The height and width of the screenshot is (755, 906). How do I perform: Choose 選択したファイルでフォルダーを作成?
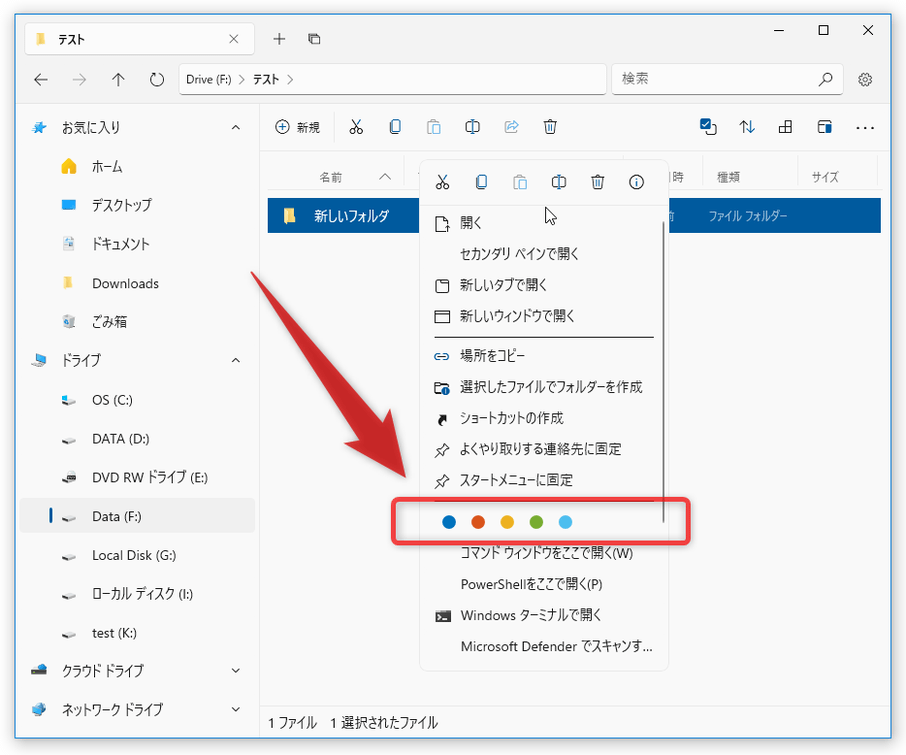[x=543, y=387]
